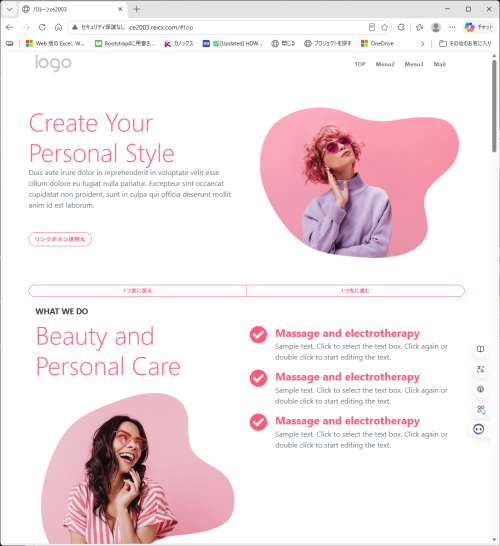Open the reader view icon in address bar
The height and width of the screenshot is (546, 500).
pyautogui.click(x=372, y=27)
